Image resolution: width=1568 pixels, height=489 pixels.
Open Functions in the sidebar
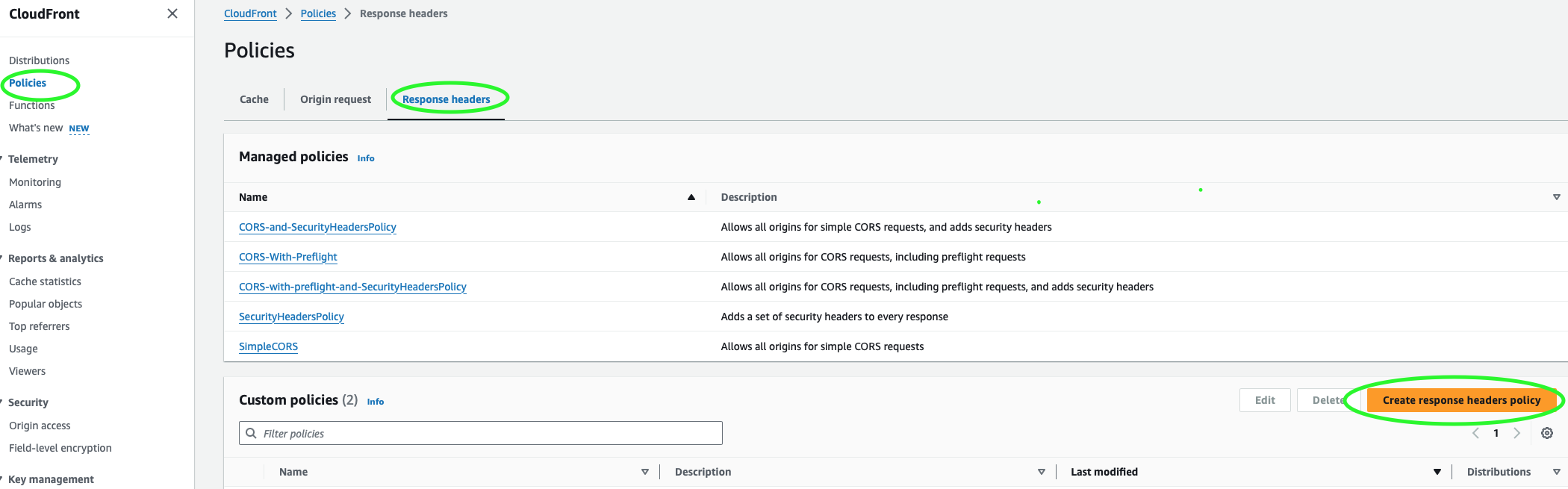(x=31, y=105)
